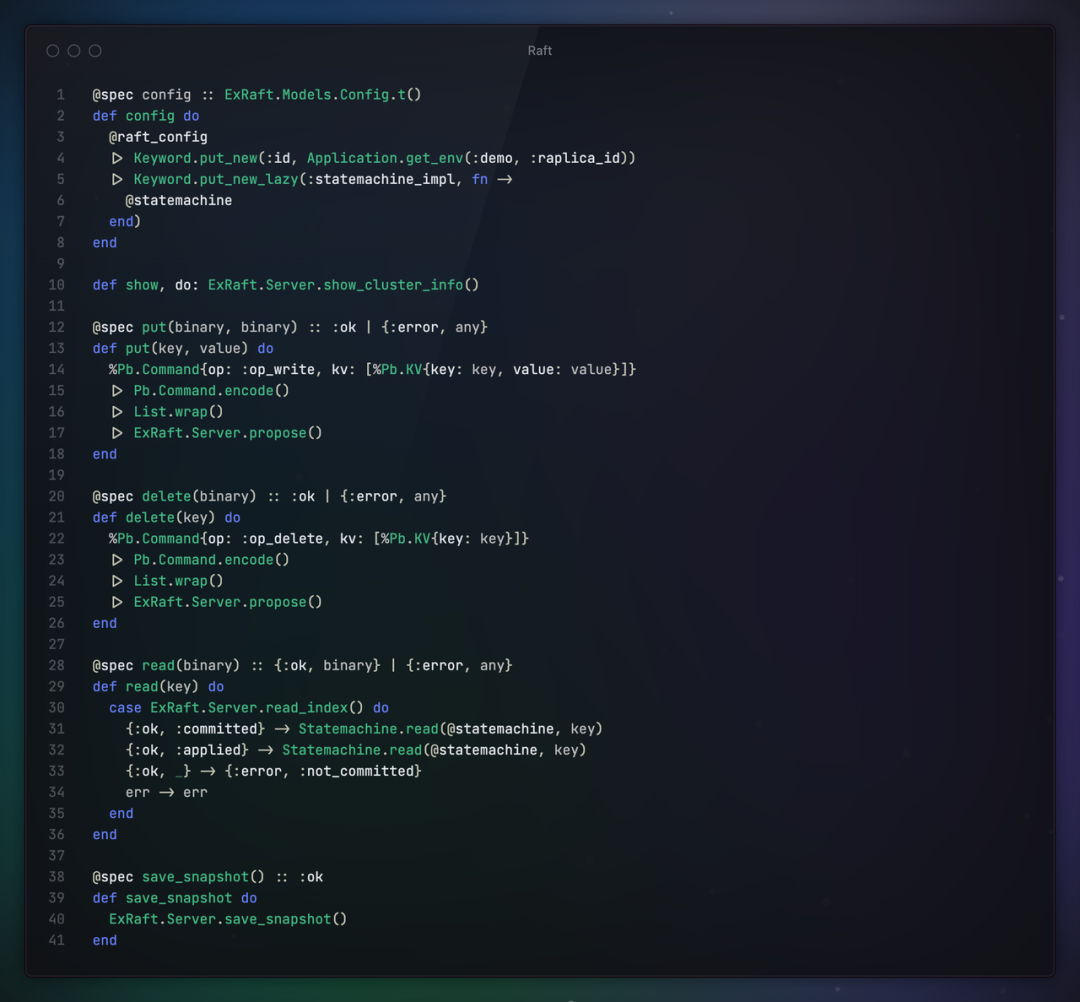Click the window title "Raft"
Image resolution: width=1080 pixels, height=1002 pixels.
pyautogui.click(x=539, y=51)
